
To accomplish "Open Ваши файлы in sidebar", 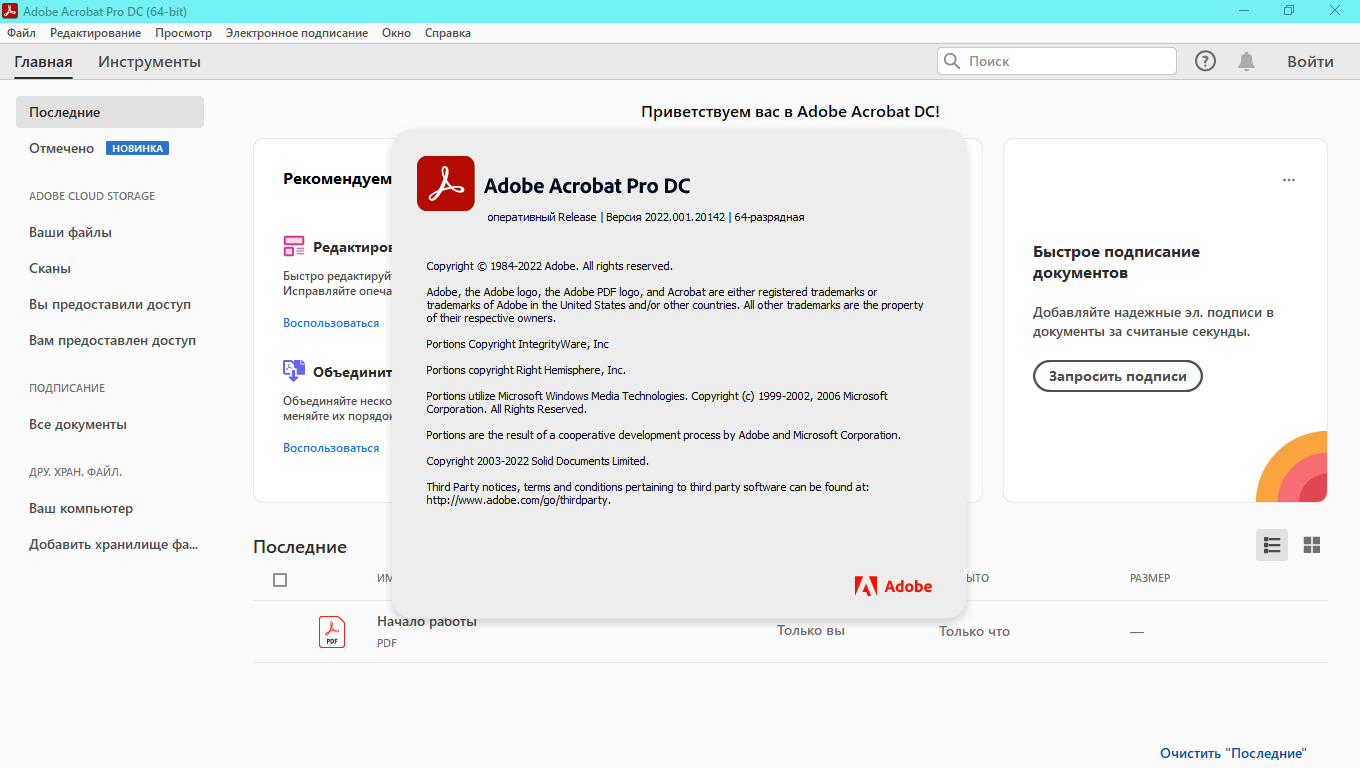I will point(70,232).
